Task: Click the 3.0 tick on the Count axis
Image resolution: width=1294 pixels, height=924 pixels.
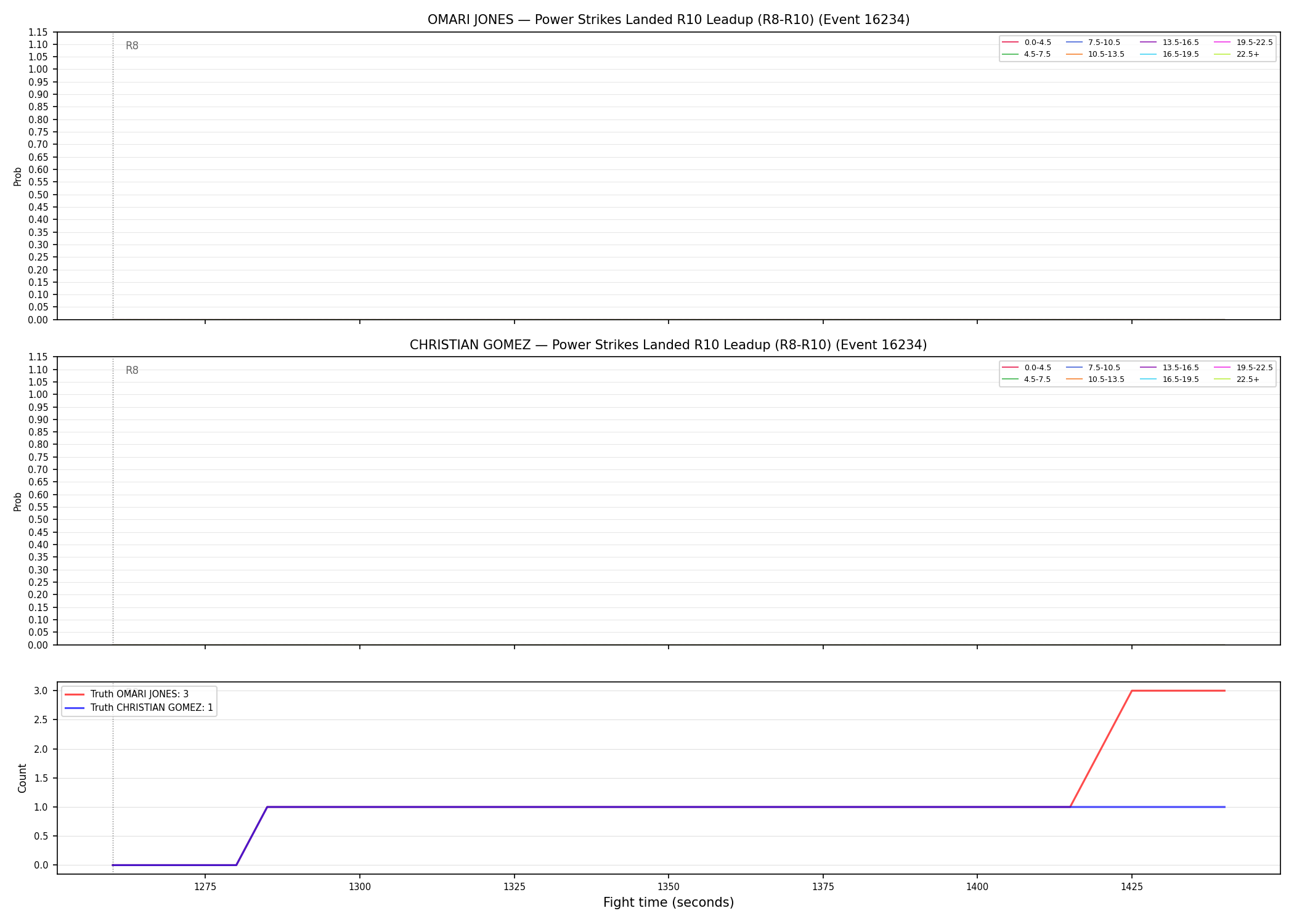Action: 41,691
